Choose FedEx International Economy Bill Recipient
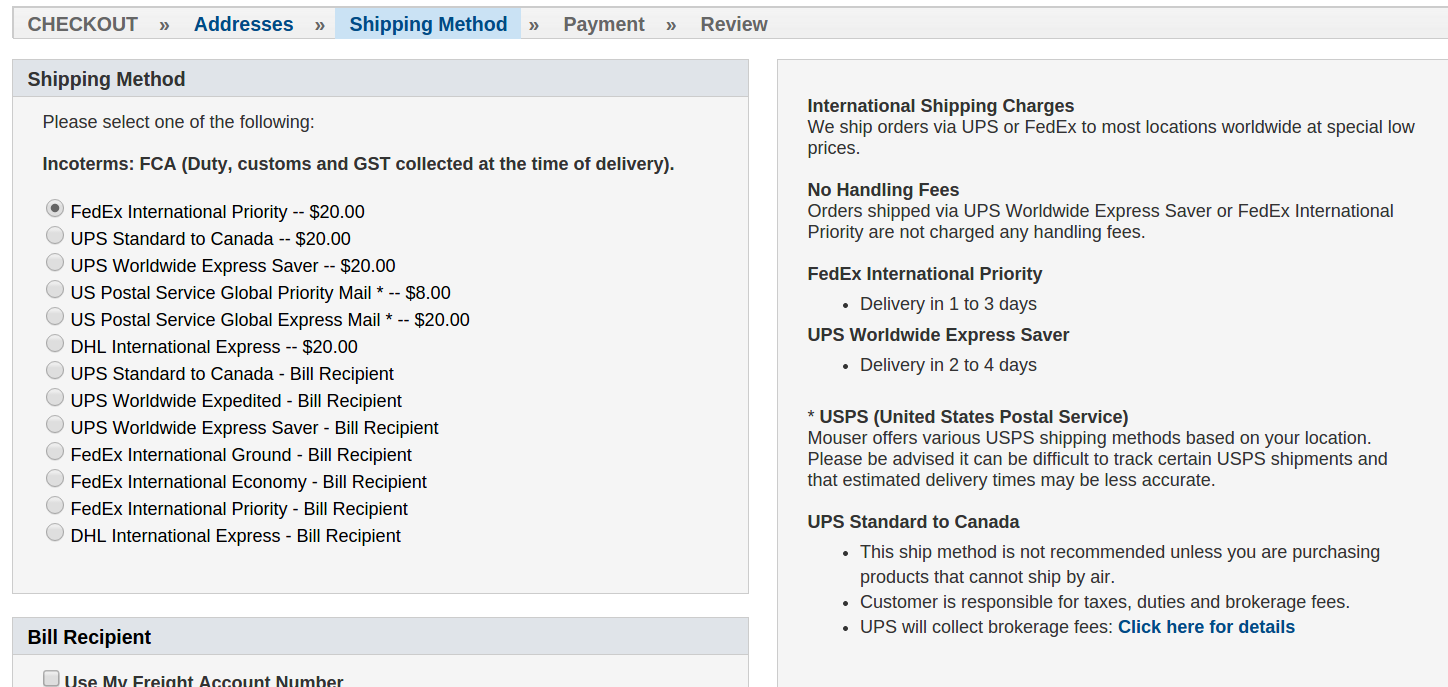The image size is (1448, 687). [x=55, y=479]
